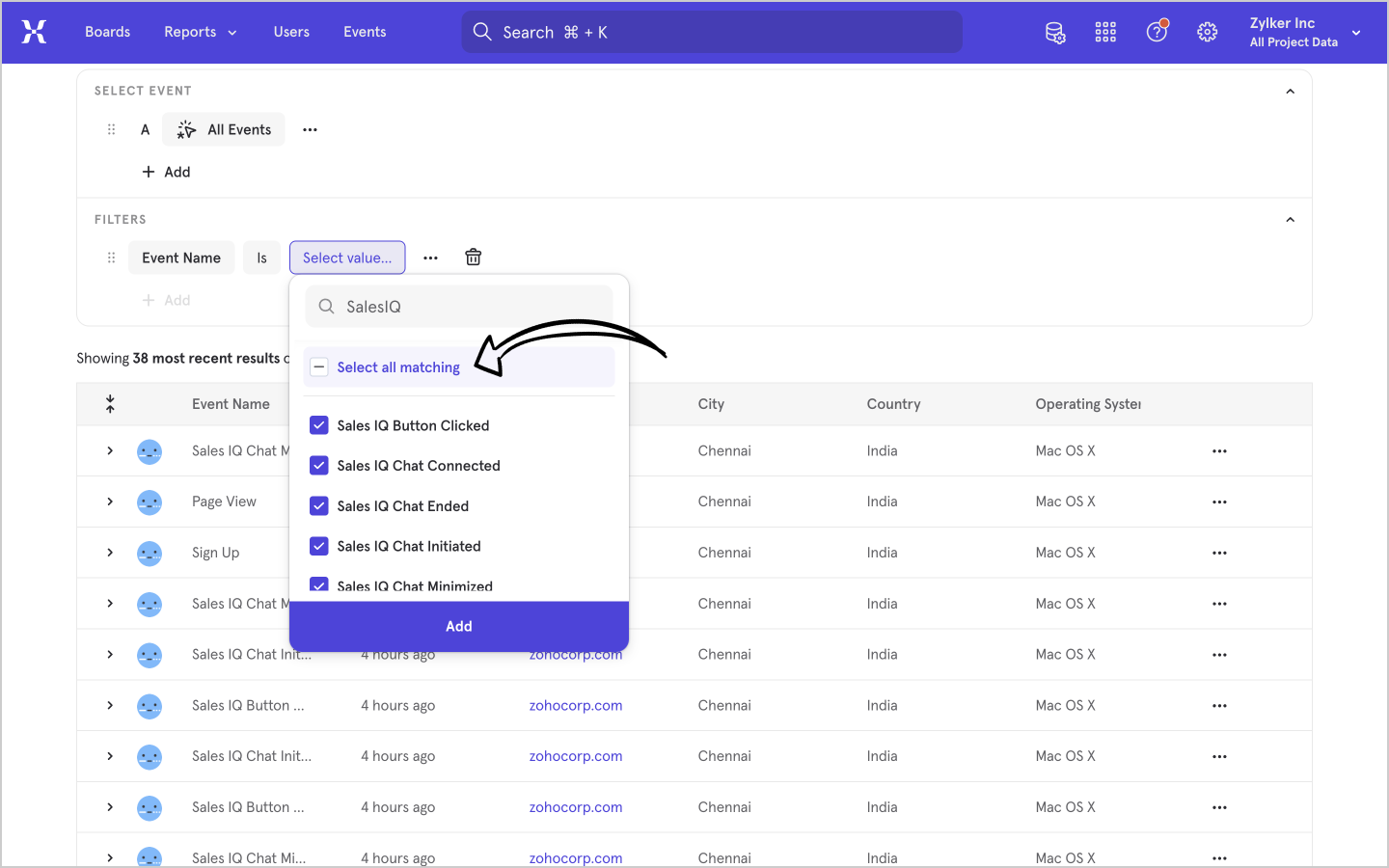Open the settings gear icon
Viewport: 1389px width, 868px height.
coord(1207,32)
